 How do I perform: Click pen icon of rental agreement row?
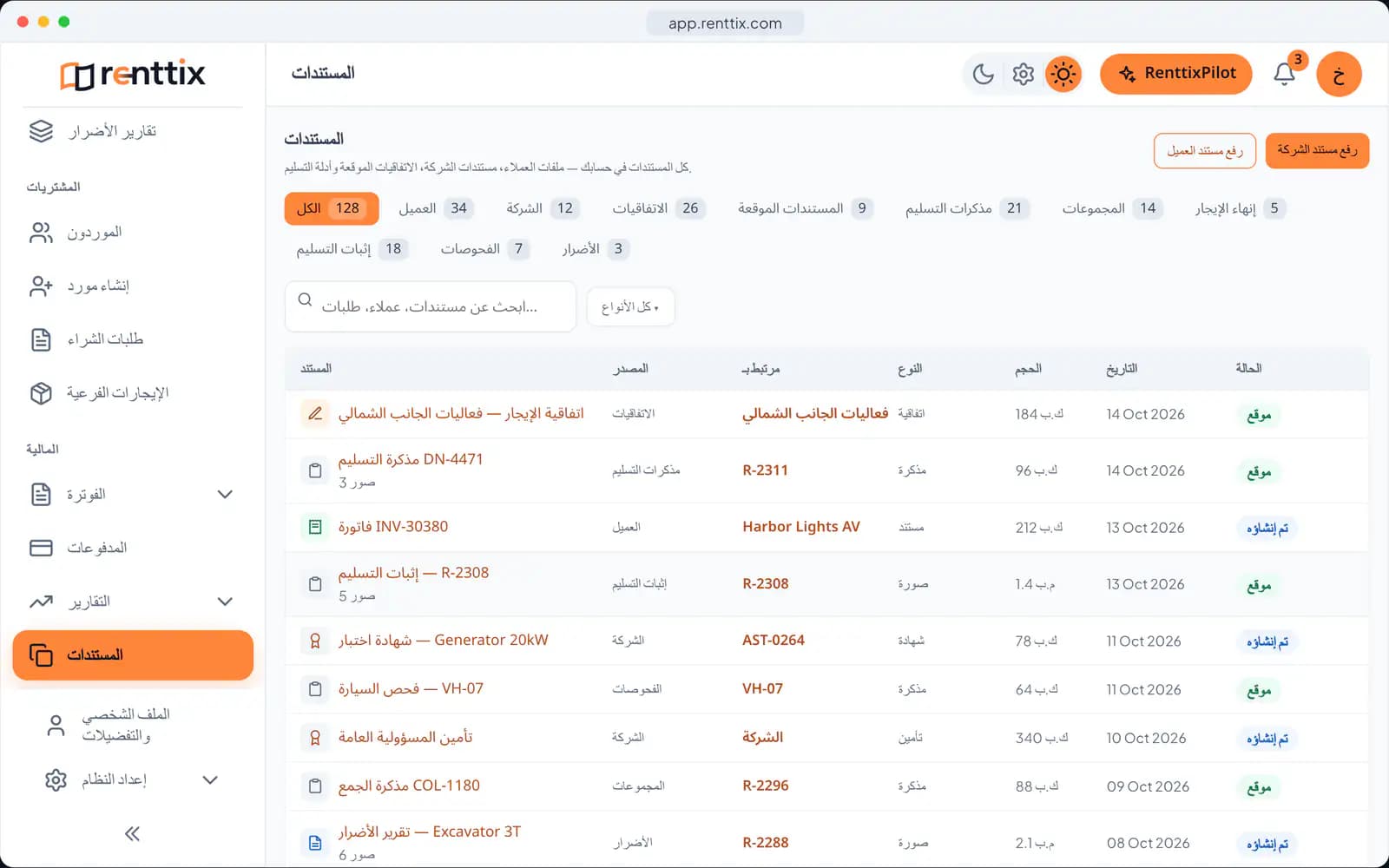(315, 414)
